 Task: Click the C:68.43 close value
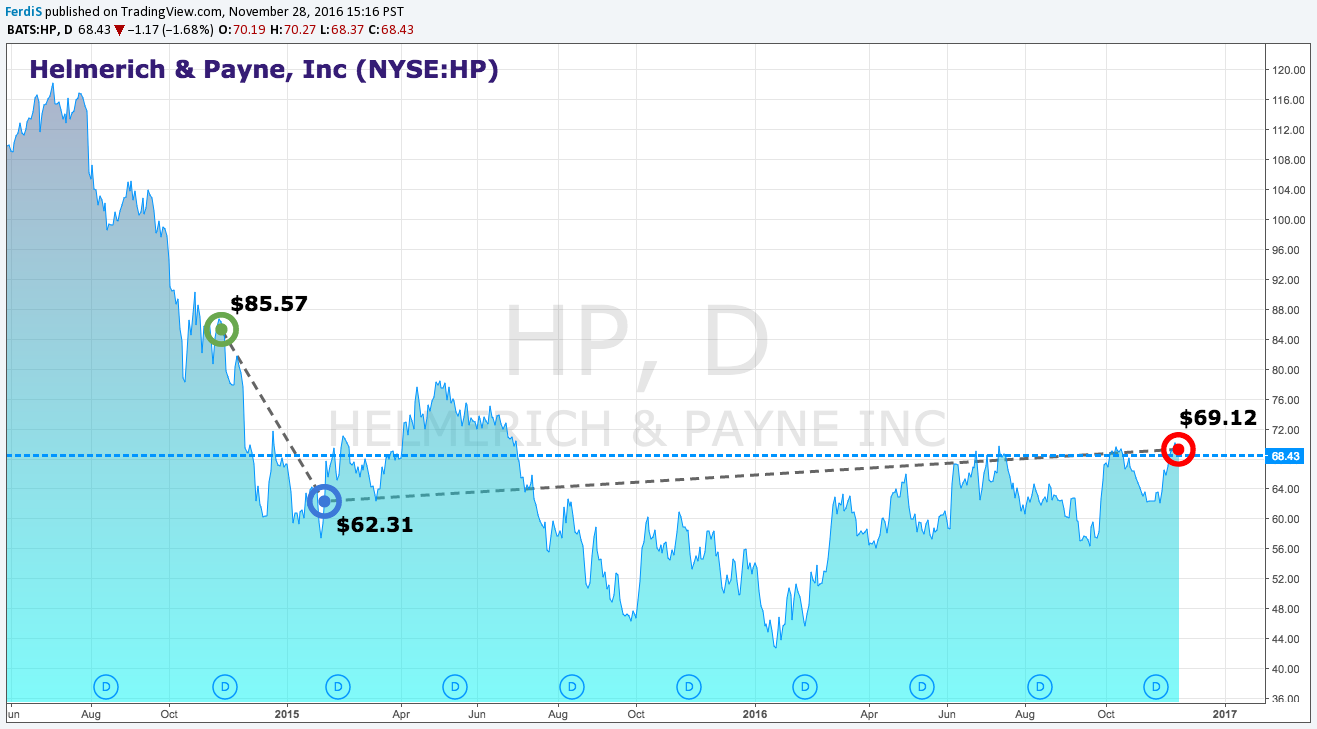click(390, 28)
